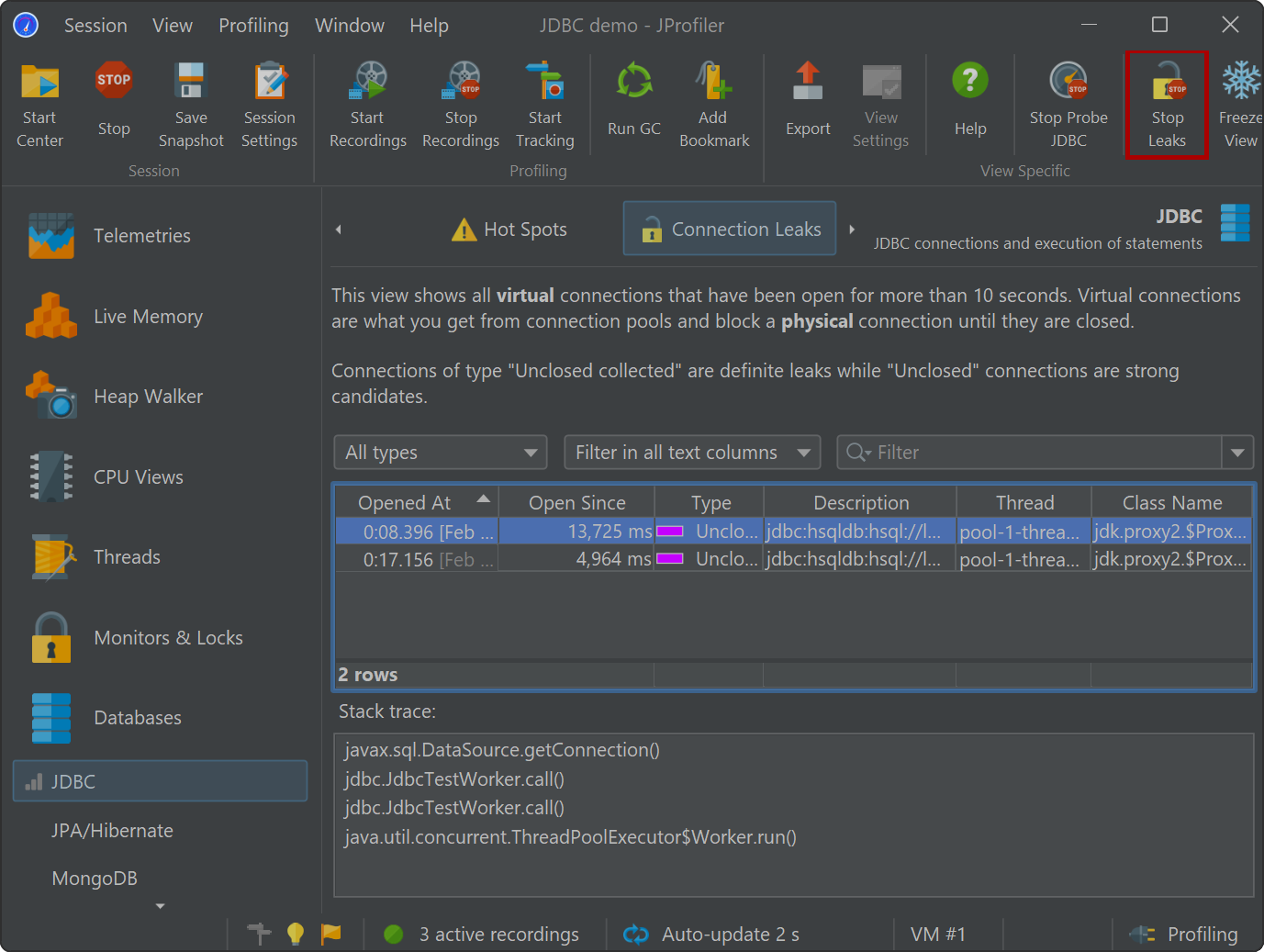Open the filter history dropdown arrow
Image resolution: width=1264 pixels, height=952 pixels.
[1237, 453]
